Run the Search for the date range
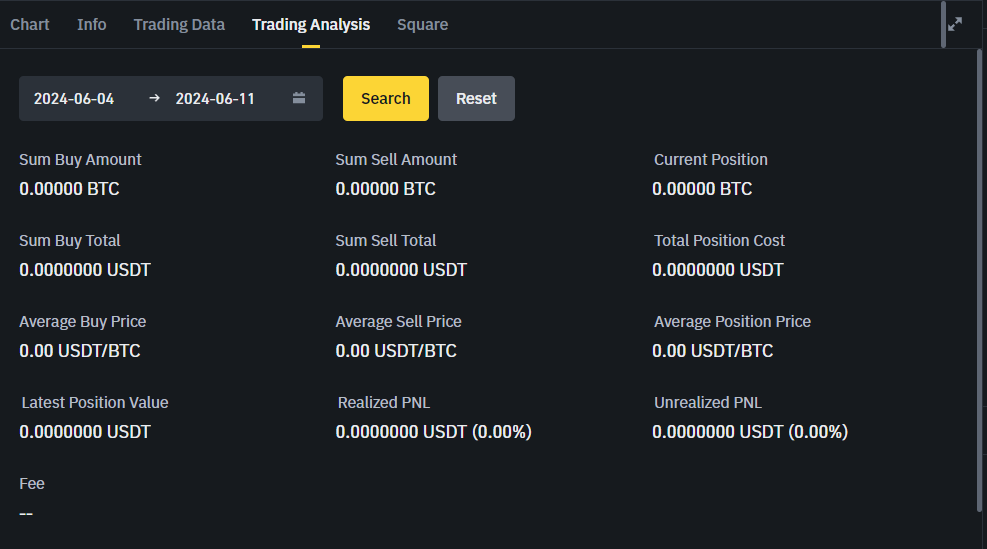The image size is (987, 549). pos(386,98)
